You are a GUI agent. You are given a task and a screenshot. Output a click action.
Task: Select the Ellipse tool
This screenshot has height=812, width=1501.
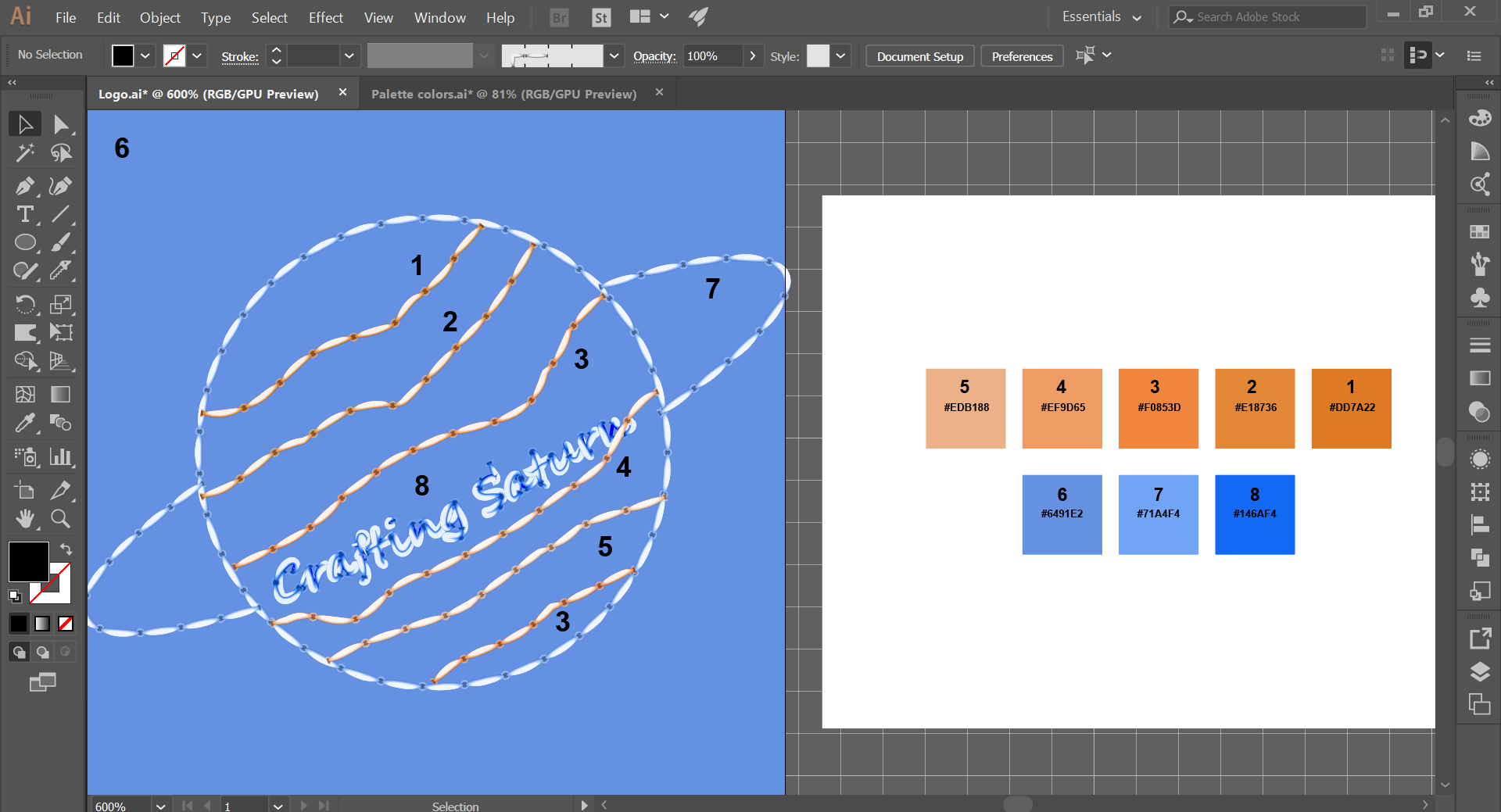point(25,242)
